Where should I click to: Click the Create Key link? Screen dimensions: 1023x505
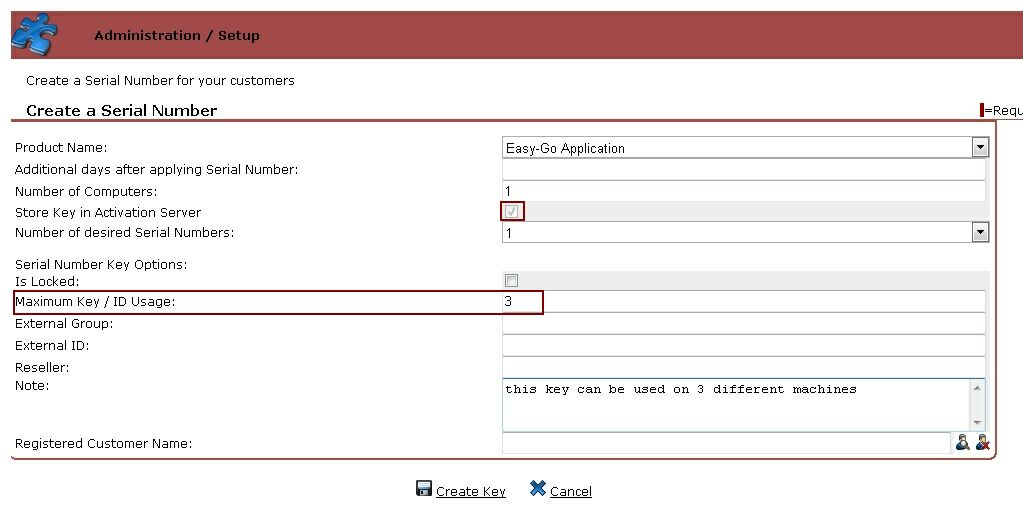(470, 491)
